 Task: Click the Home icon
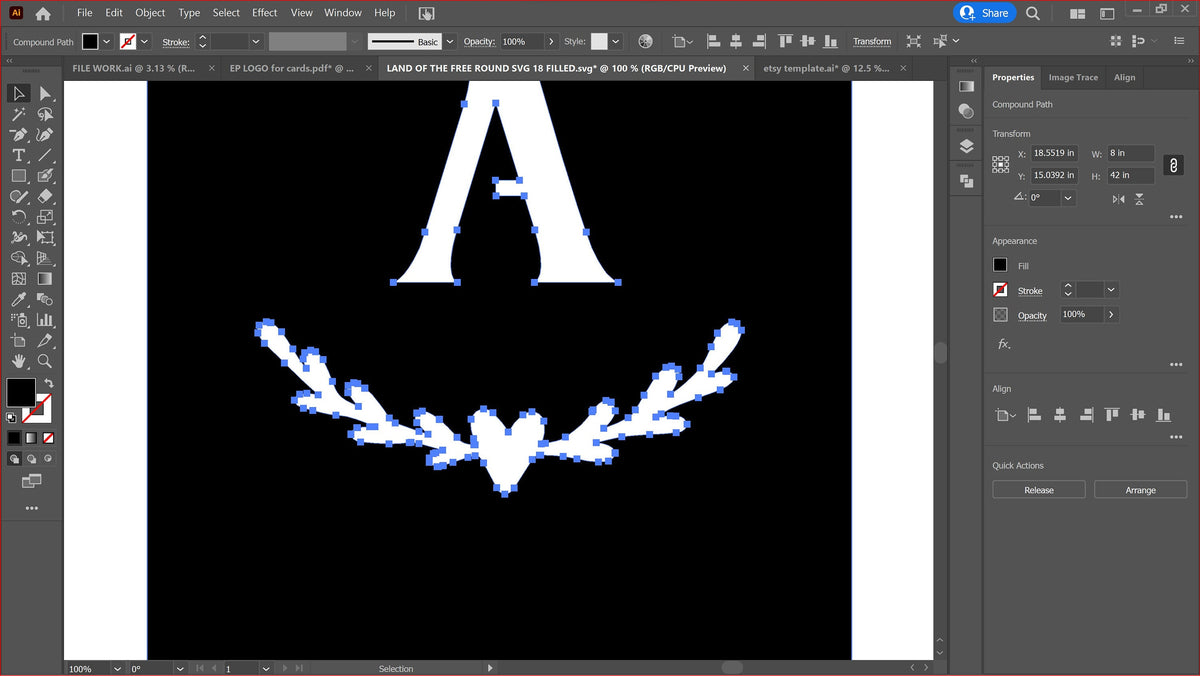click(x=43, y=13)
